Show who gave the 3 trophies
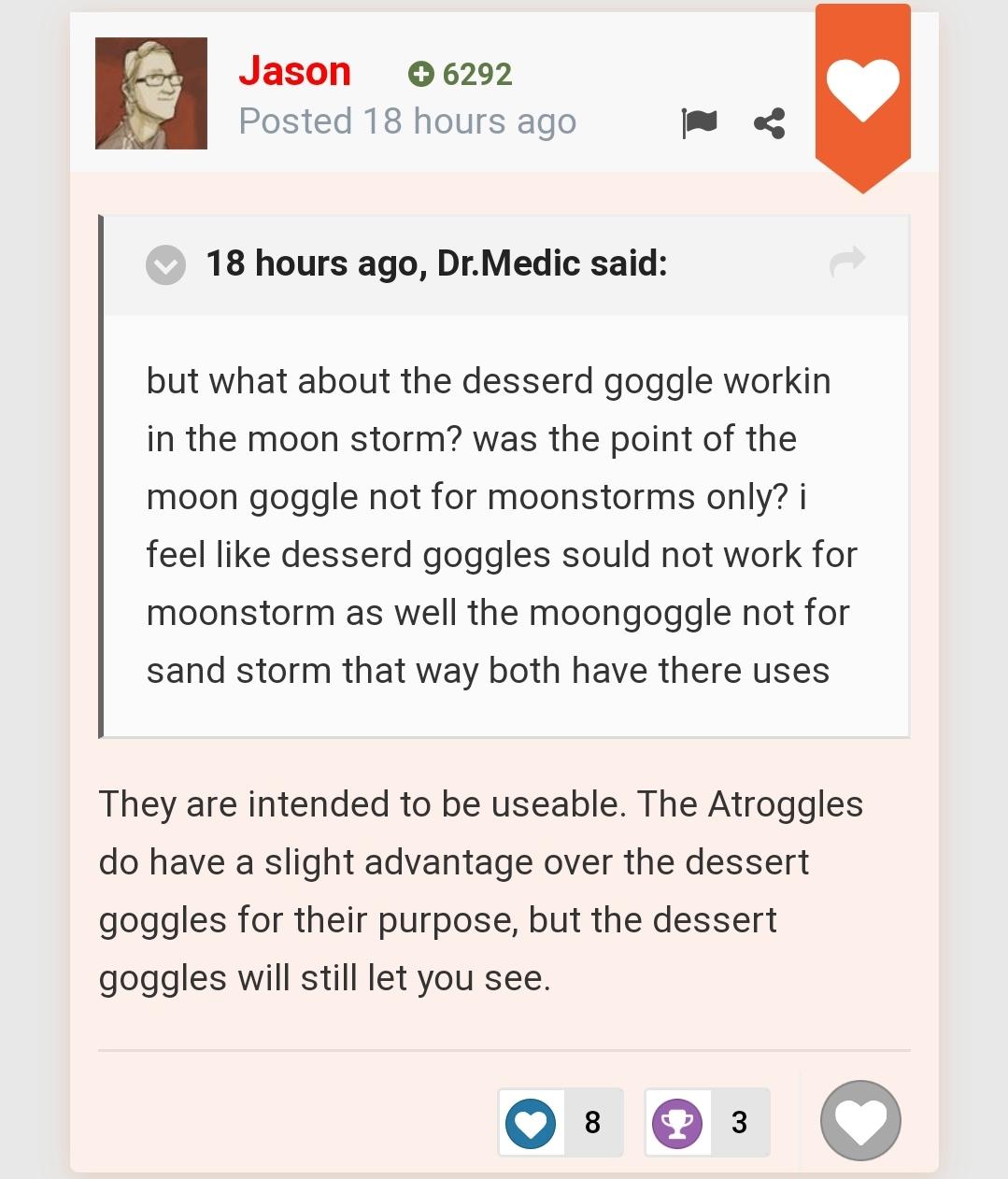Screen dimensions: 1008x1179 pyautogui.click(x=739, y=1122)
